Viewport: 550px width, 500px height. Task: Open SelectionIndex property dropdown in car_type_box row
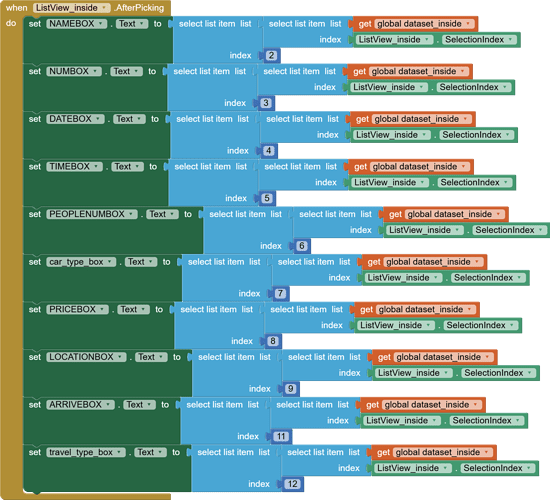488,278
